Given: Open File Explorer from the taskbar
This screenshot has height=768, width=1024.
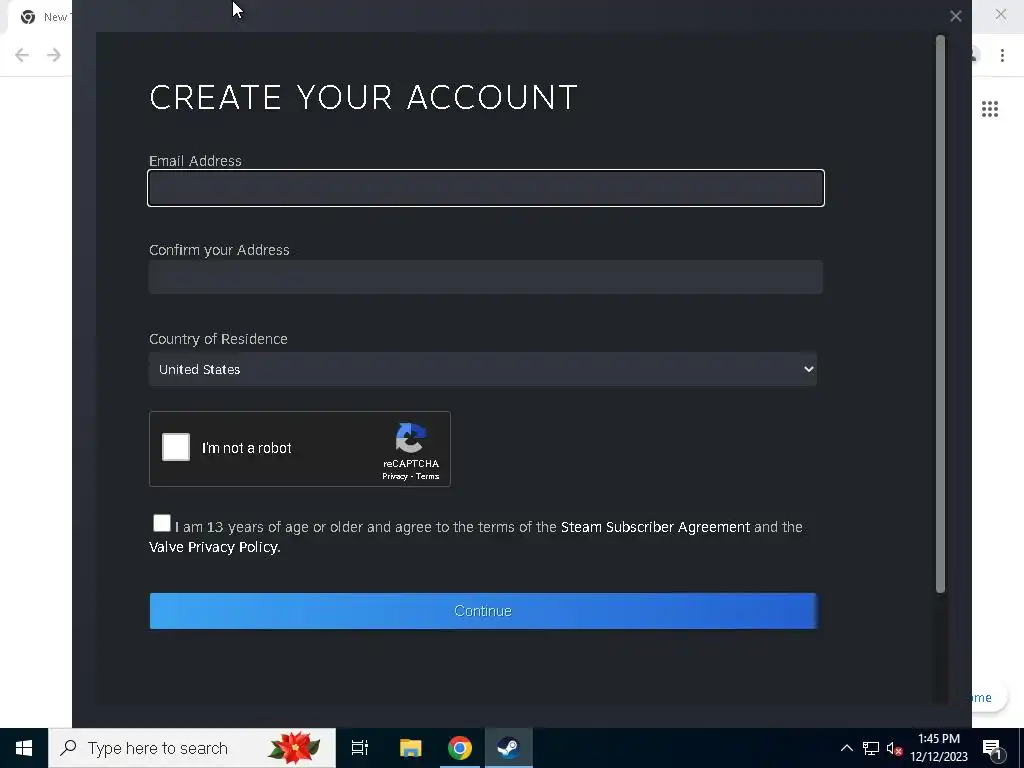Looking at the screenshot, I should pos(410,748).
